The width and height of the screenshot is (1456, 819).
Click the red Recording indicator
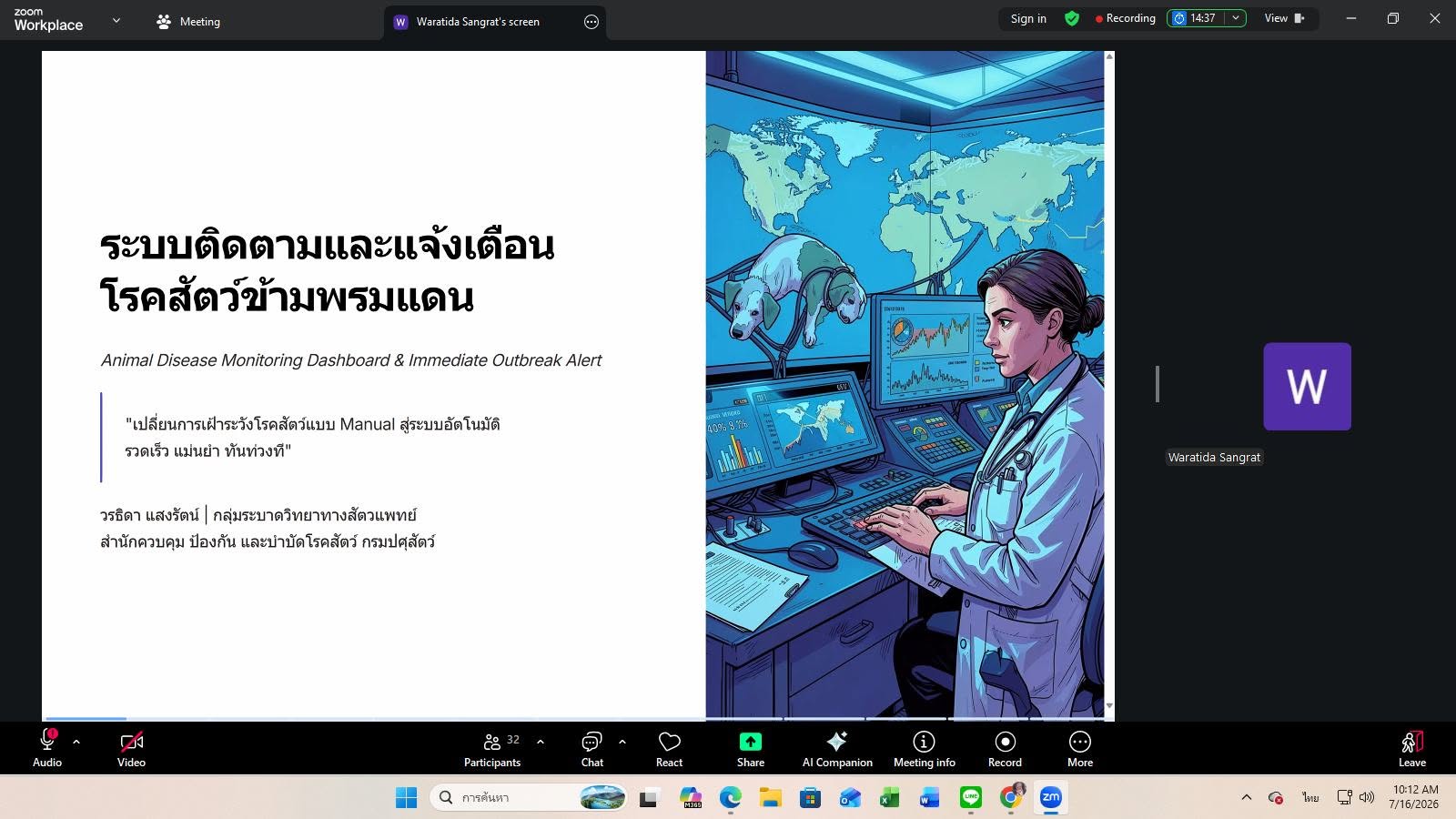click(x=1126, y=18)
